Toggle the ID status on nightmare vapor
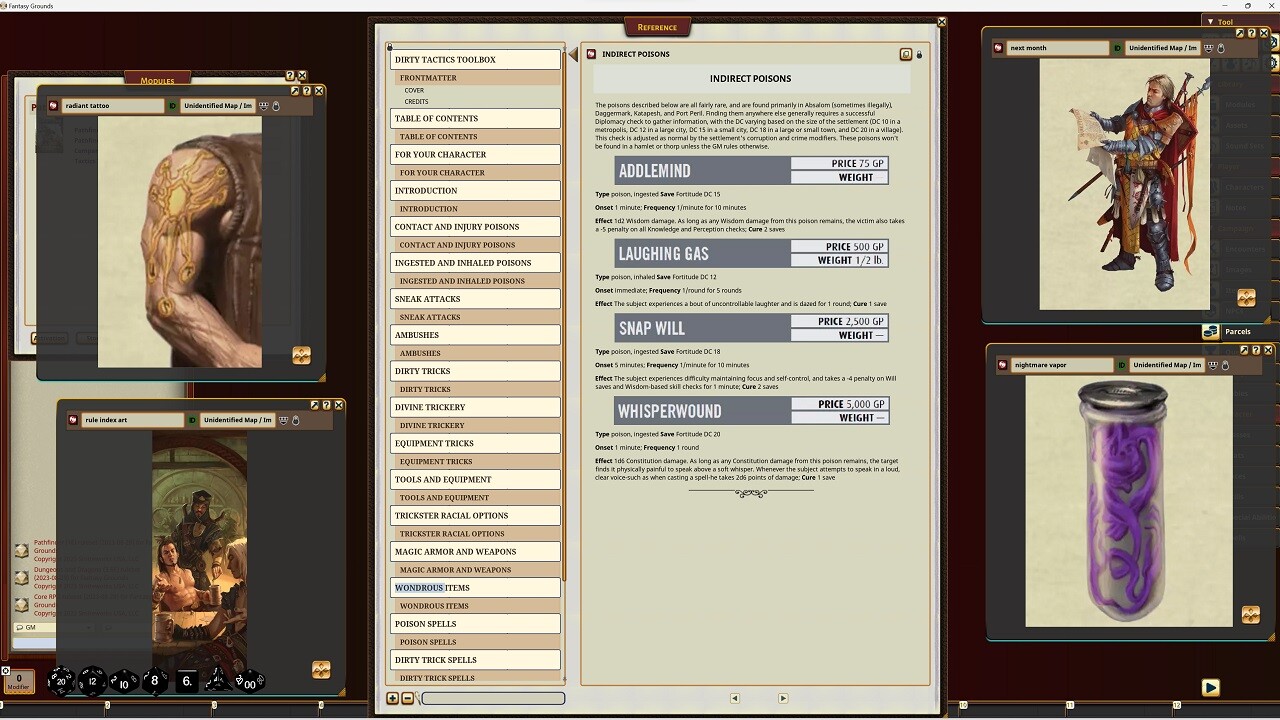 (1122, 365)
